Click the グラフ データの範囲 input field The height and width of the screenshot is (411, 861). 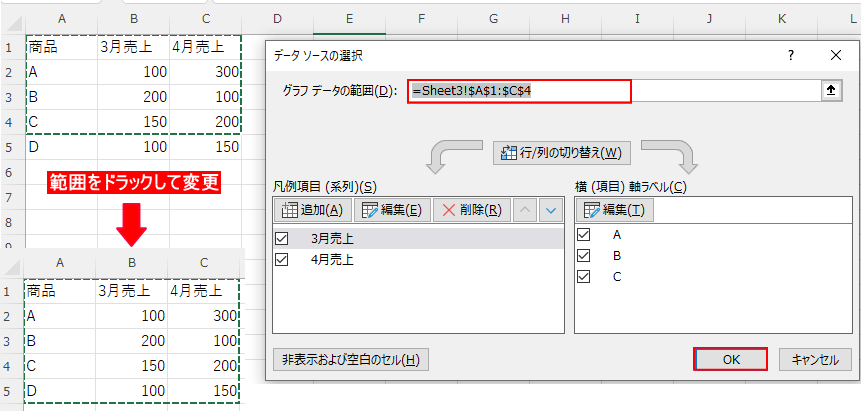point(614,91)
